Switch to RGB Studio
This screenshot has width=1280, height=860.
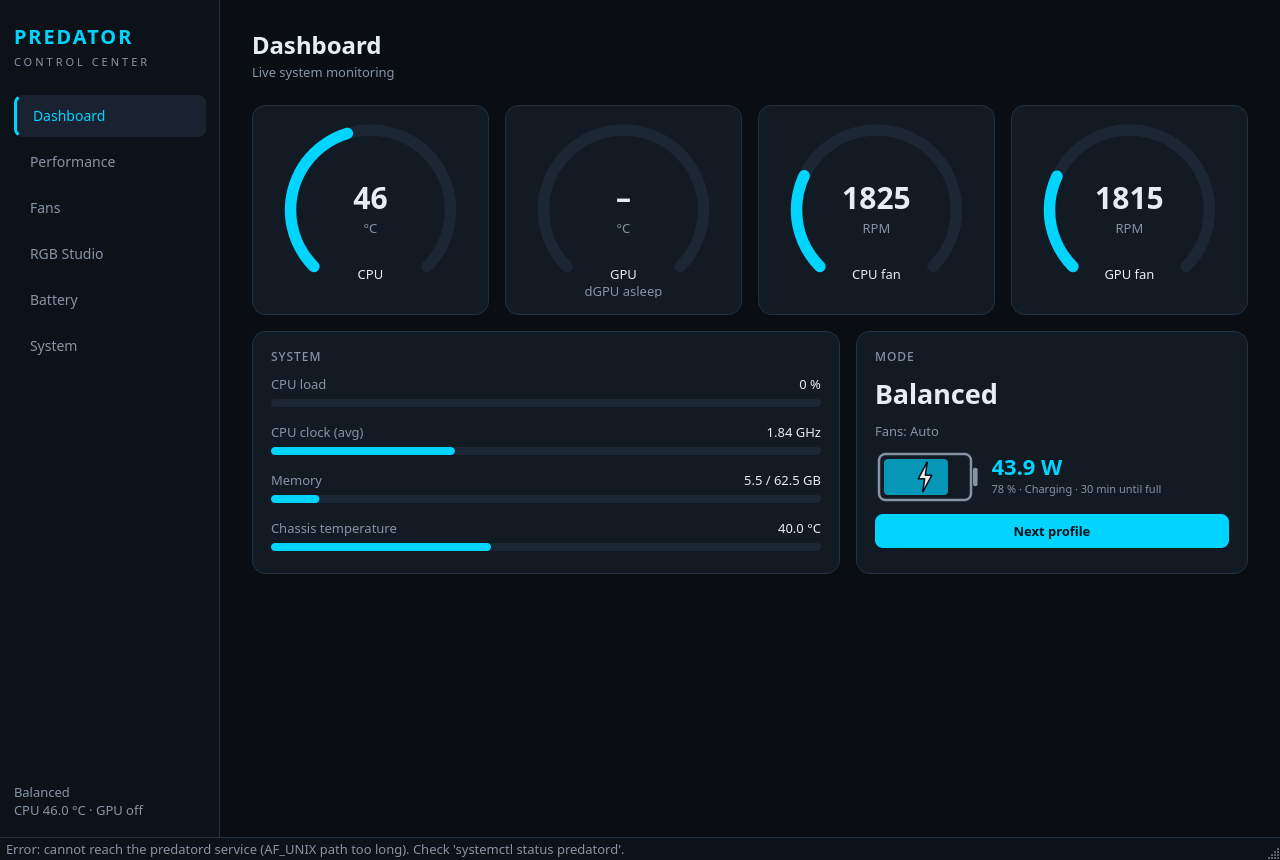pos(110,254)
